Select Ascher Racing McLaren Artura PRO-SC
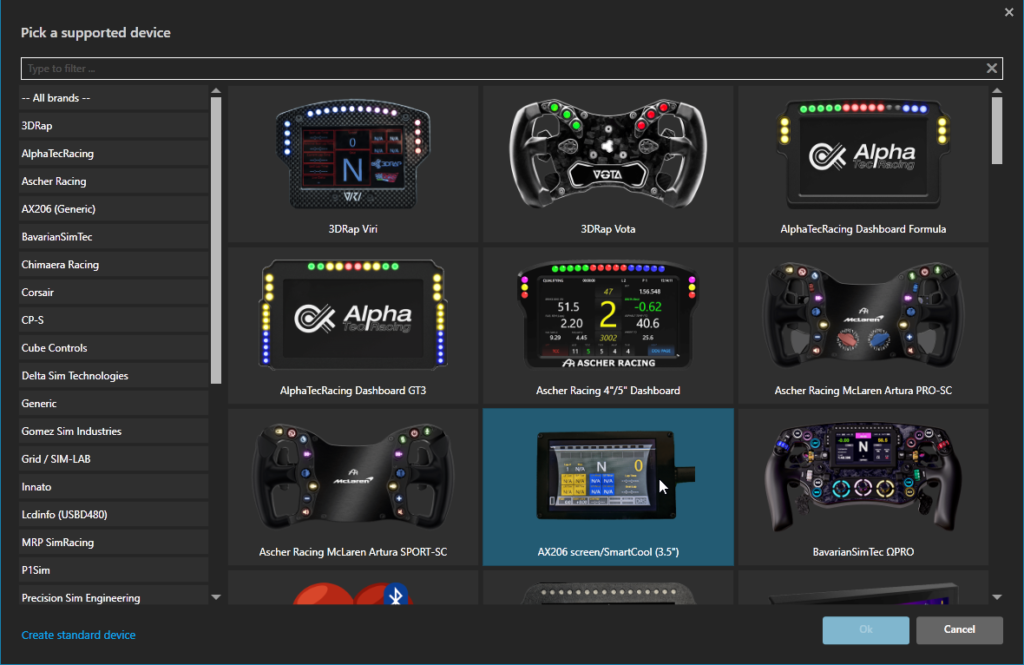This screenshot has width=1024, height=665. (x=863, y=324)
